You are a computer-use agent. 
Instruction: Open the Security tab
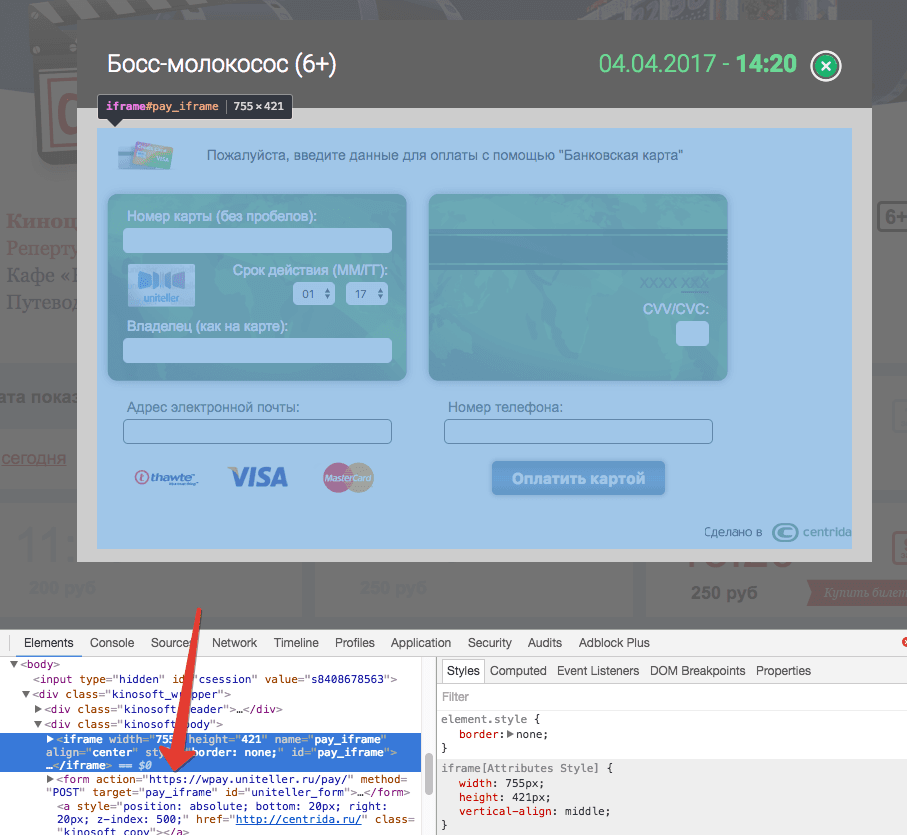(489, 643)
